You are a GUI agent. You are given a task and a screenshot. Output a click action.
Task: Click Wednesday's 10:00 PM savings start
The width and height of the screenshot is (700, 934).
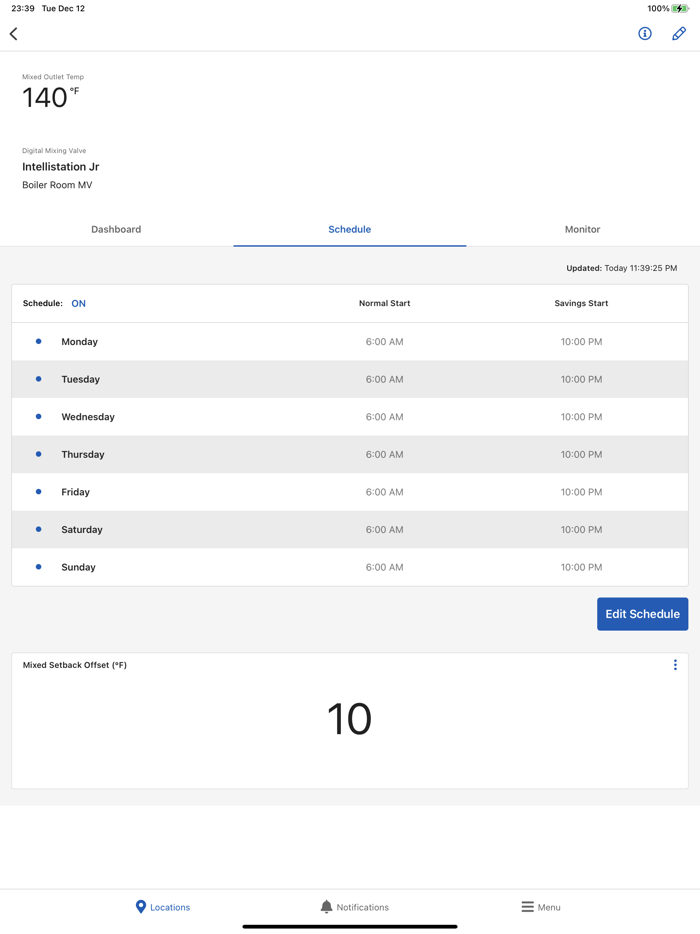pyautogui.click(x=581, y=417)
